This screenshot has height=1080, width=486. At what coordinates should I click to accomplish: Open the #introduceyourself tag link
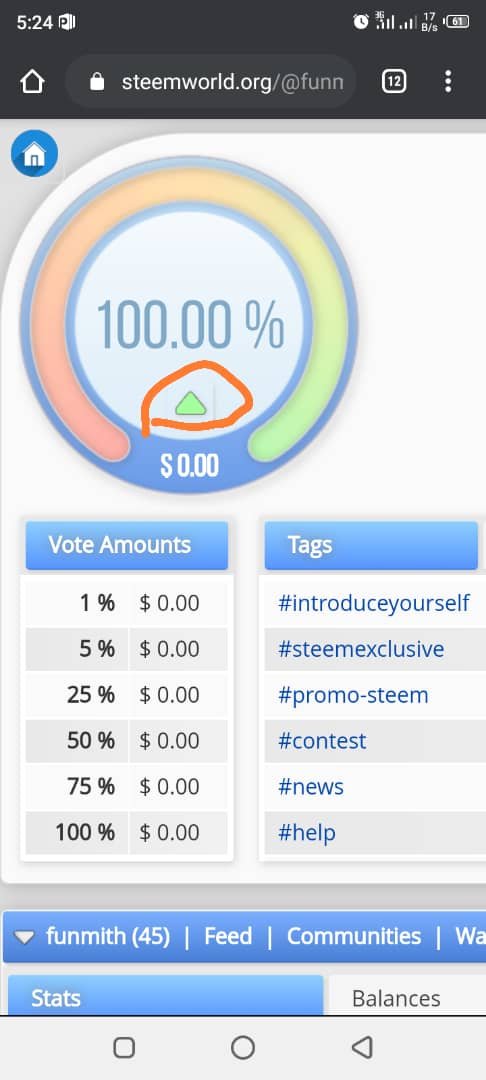[x=374, y=603]
